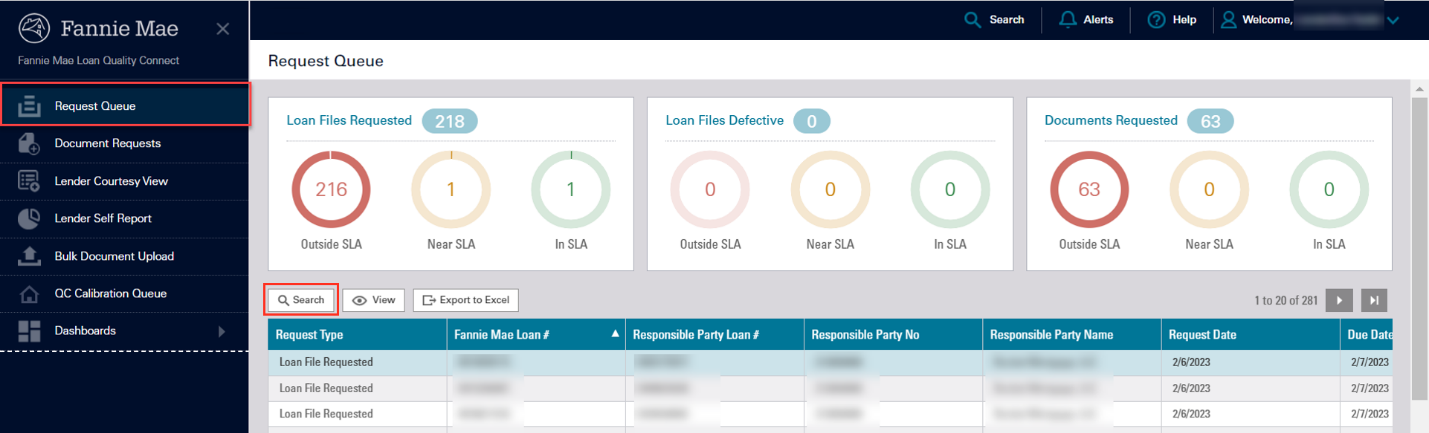Sort by Responsible Party No column
The height and width of the screenshot is (433, 1429).
893,335
